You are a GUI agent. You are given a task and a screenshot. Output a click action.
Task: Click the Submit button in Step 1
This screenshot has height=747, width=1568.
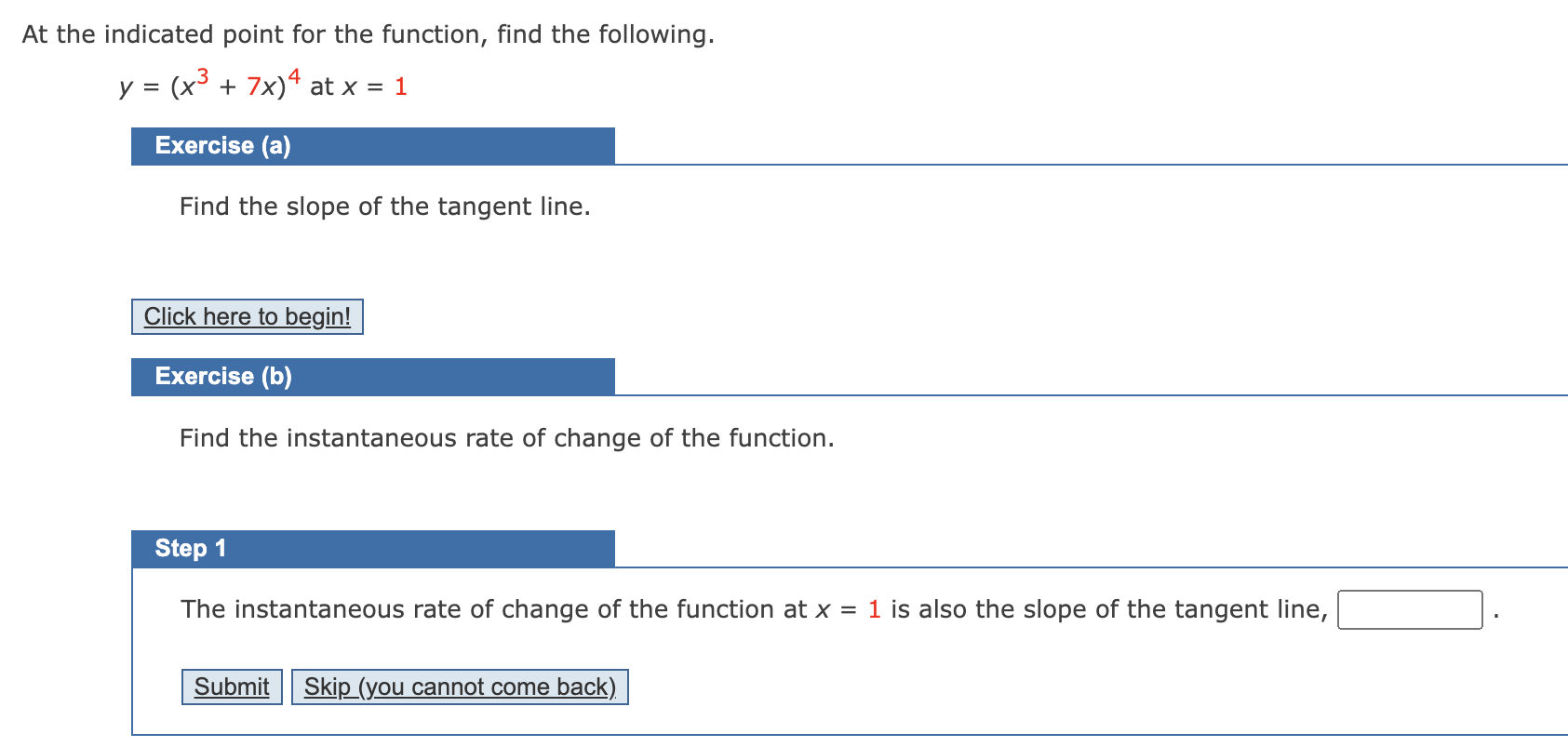(x=231, y=687)
